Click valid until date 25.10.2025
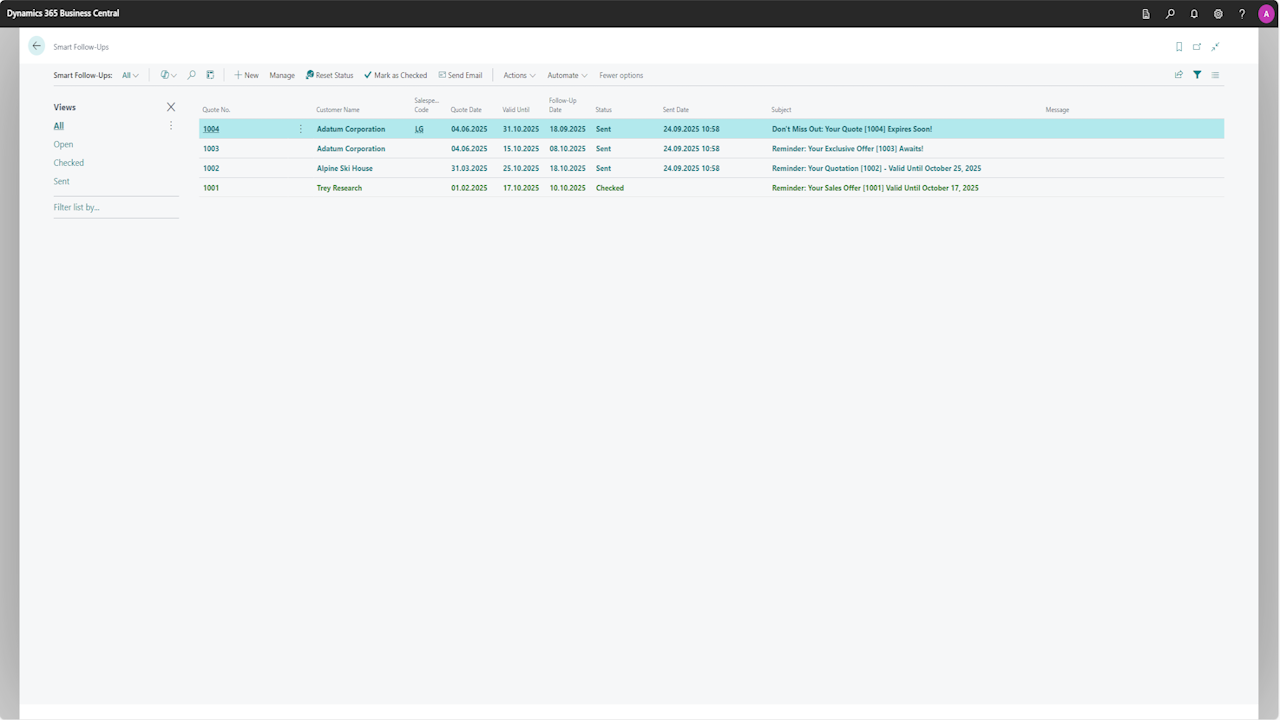Image resolution: width=1280 pixels, height=720 pixels. 521,168
